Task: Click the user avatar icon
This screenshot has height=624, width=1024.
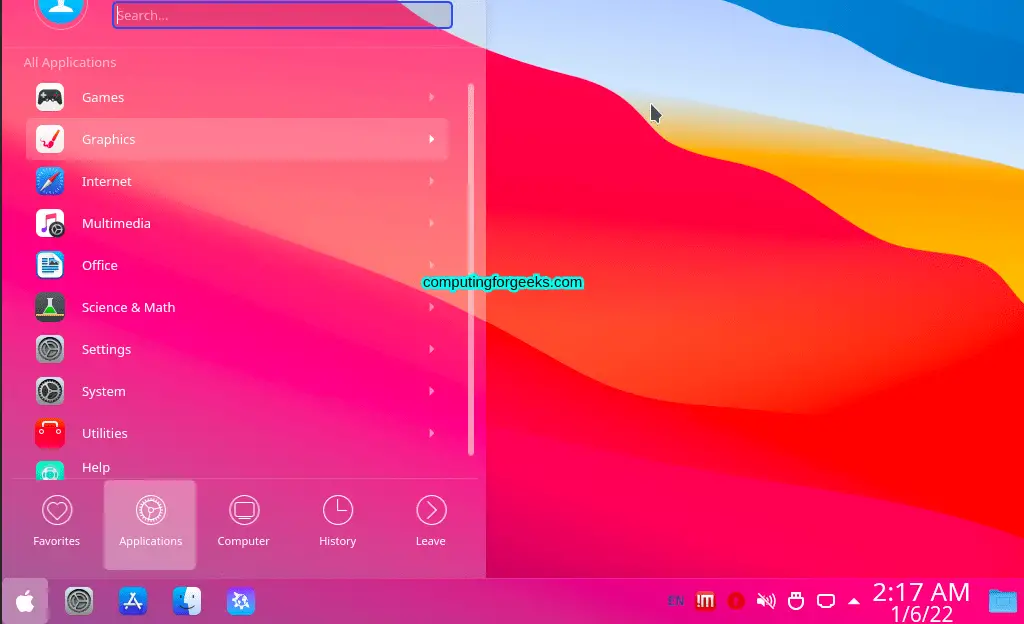Action: [61, 11]
